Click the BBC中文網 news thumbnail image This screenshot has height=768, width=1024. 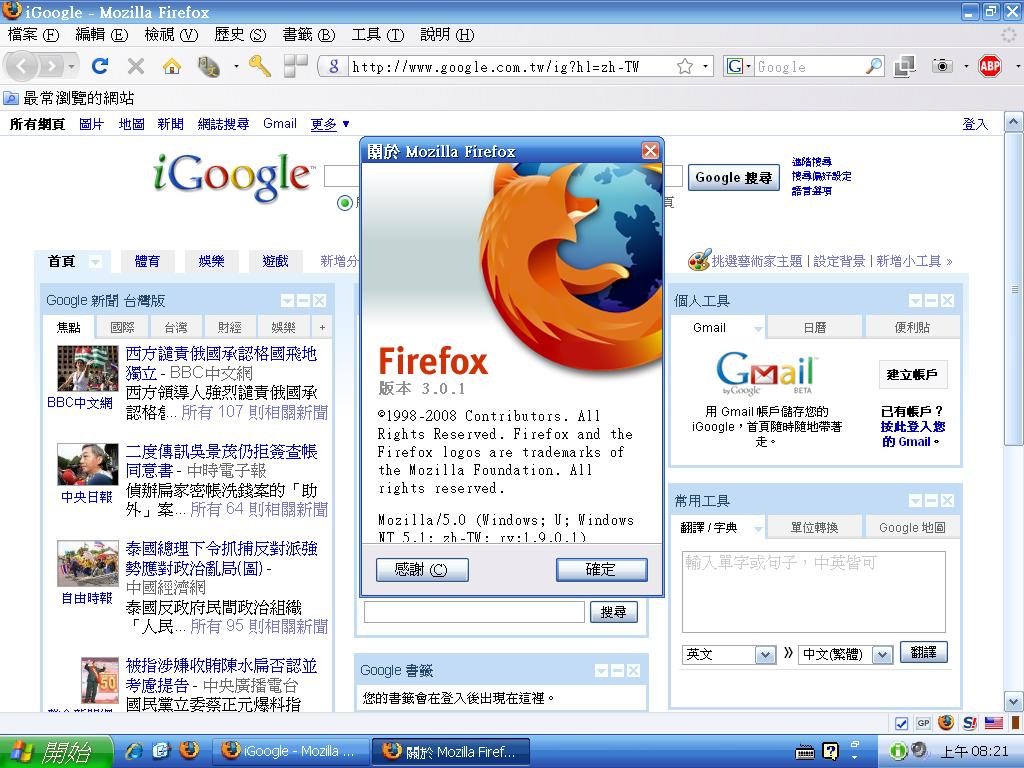coord(87,369)
